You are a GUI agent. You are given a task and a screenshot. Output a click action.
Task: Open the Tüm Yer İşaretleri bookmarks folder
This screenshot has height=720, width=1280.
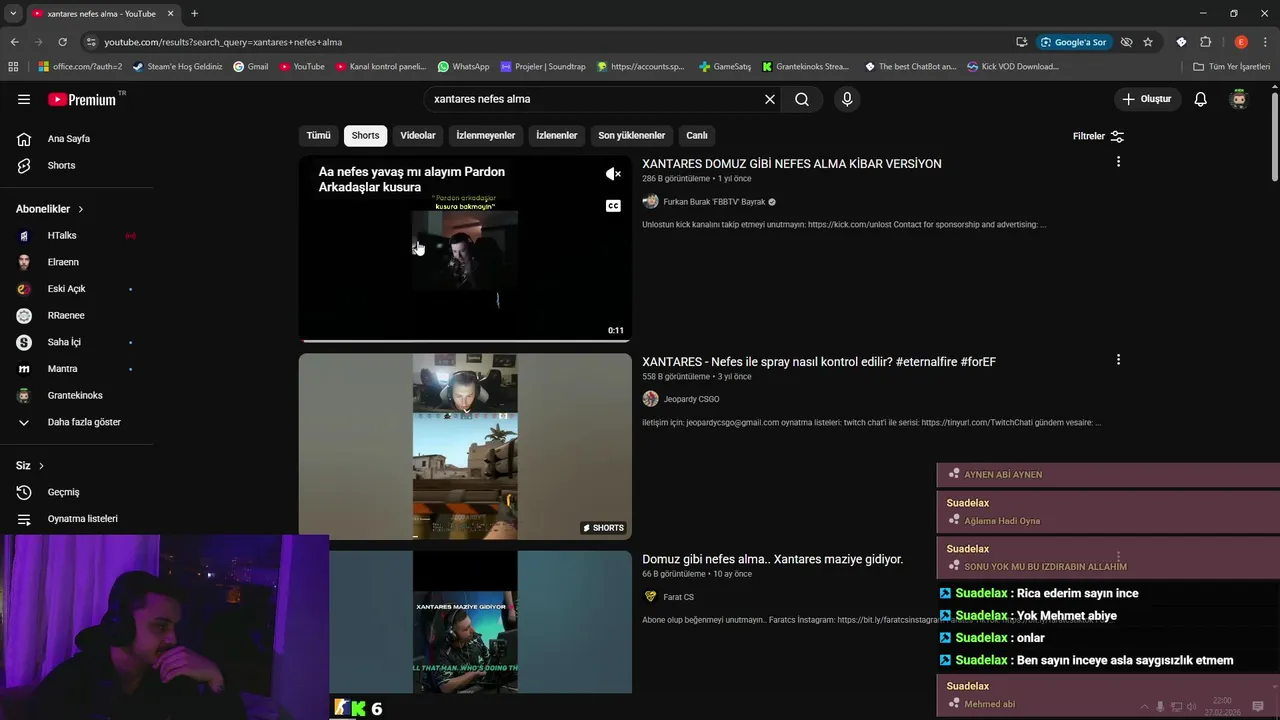coord(1231,67)
